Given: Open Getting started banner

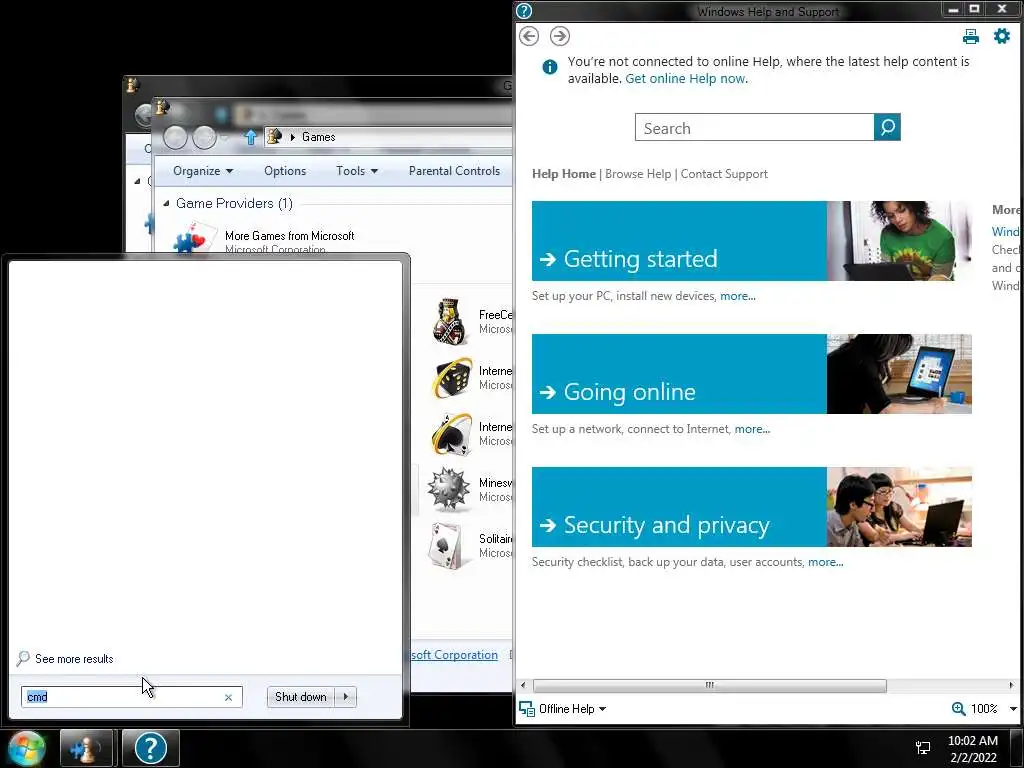Looking at the screenshot, I should pos(679,241).
